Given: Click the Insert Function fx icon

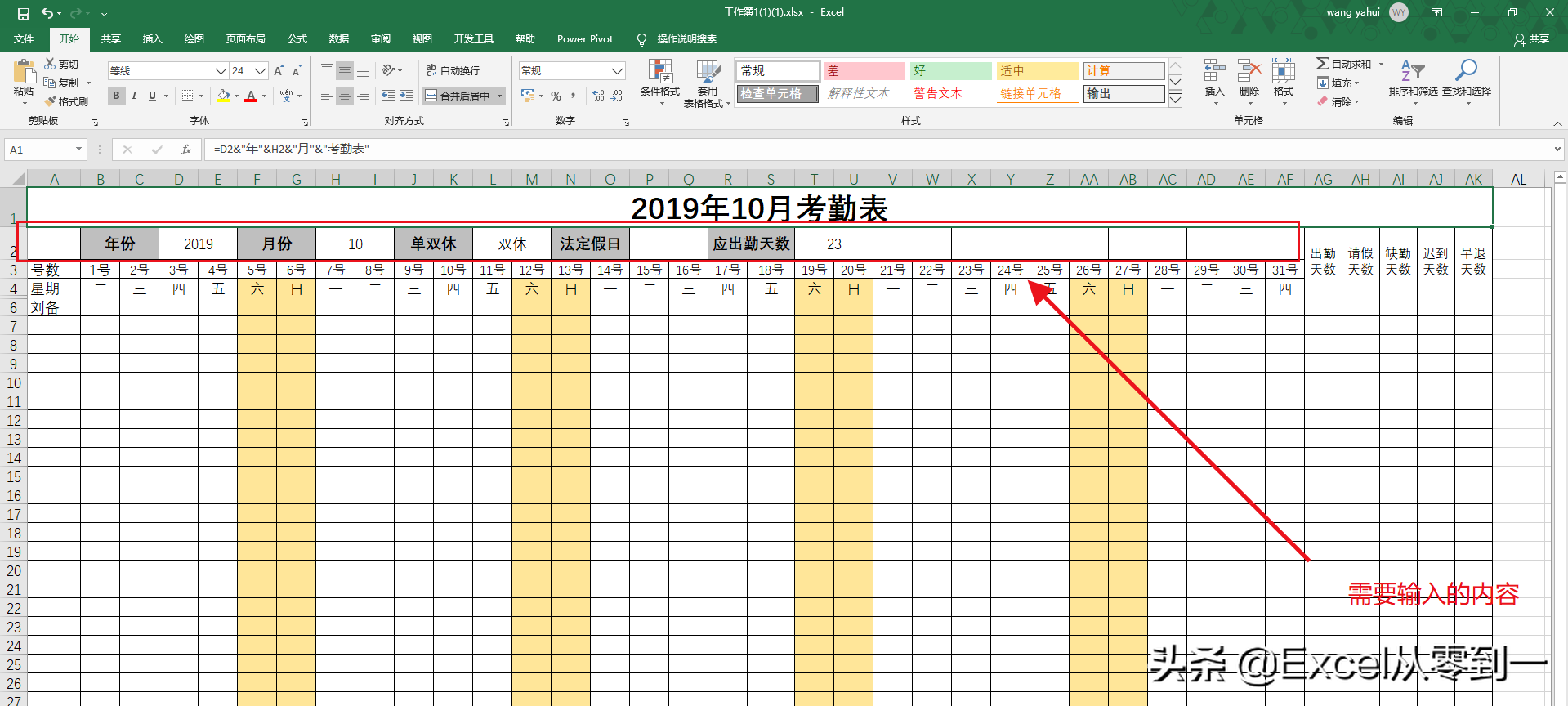Looking at the screenshot, I should [186, 150].
